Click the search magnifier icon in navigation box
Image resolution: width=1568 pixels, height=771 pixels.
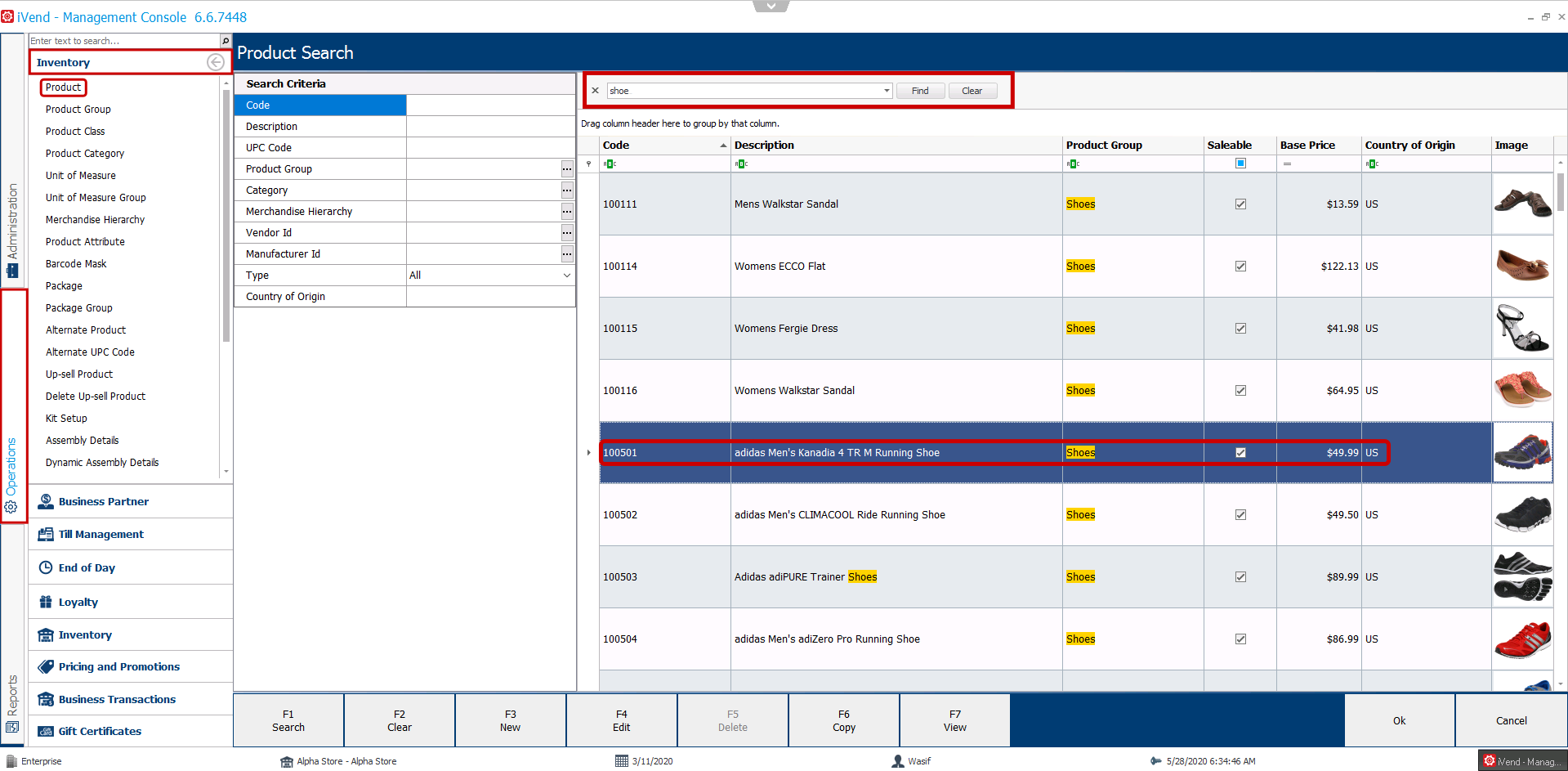(x=226, y=41)
